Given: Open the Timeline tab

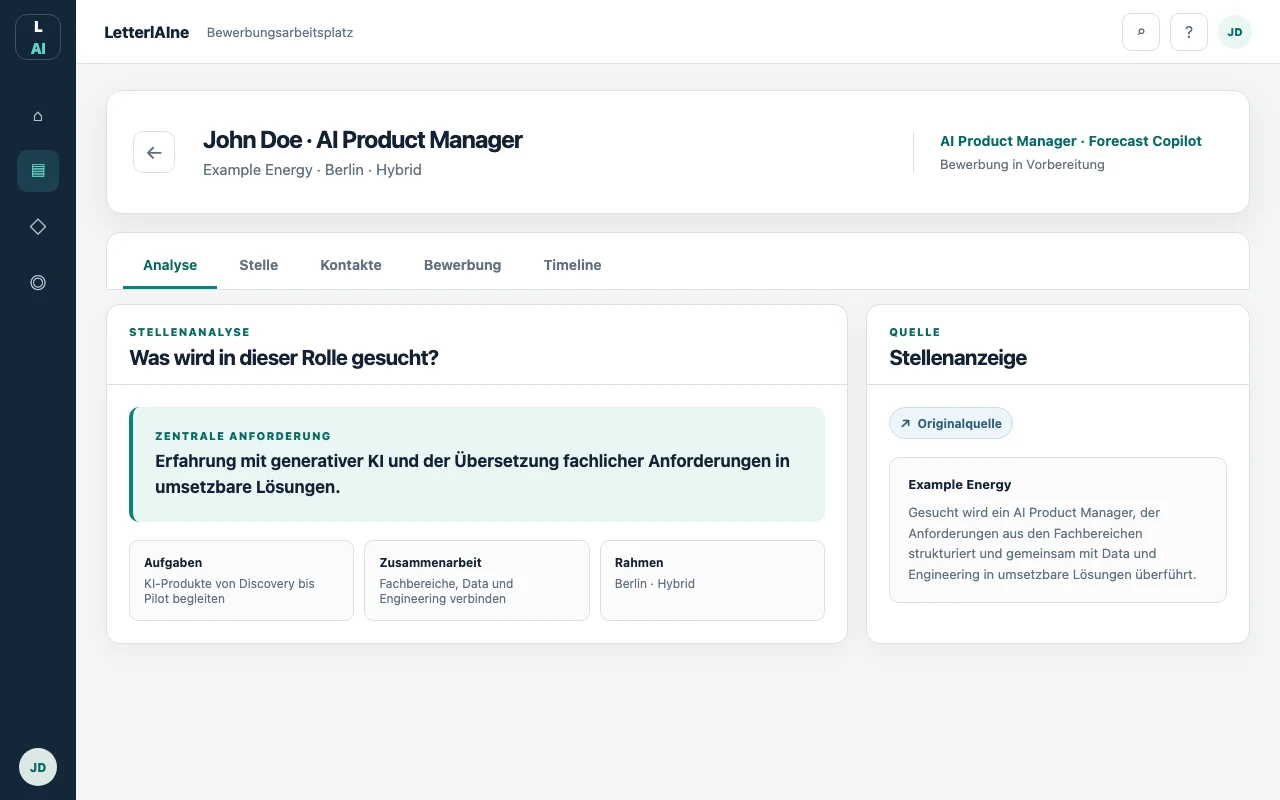Looking at the screenshot, I should pyautogui.click(x=573, y=266).
